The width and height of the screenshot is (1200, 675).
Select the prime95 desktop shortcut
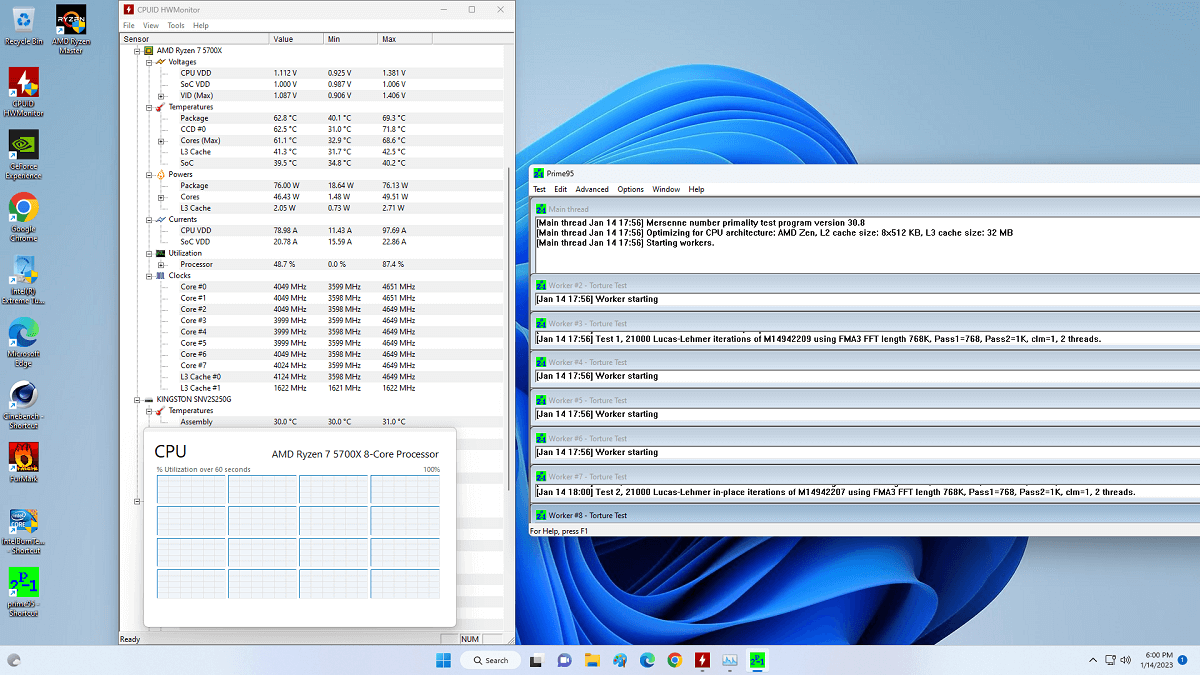(23, 594)
